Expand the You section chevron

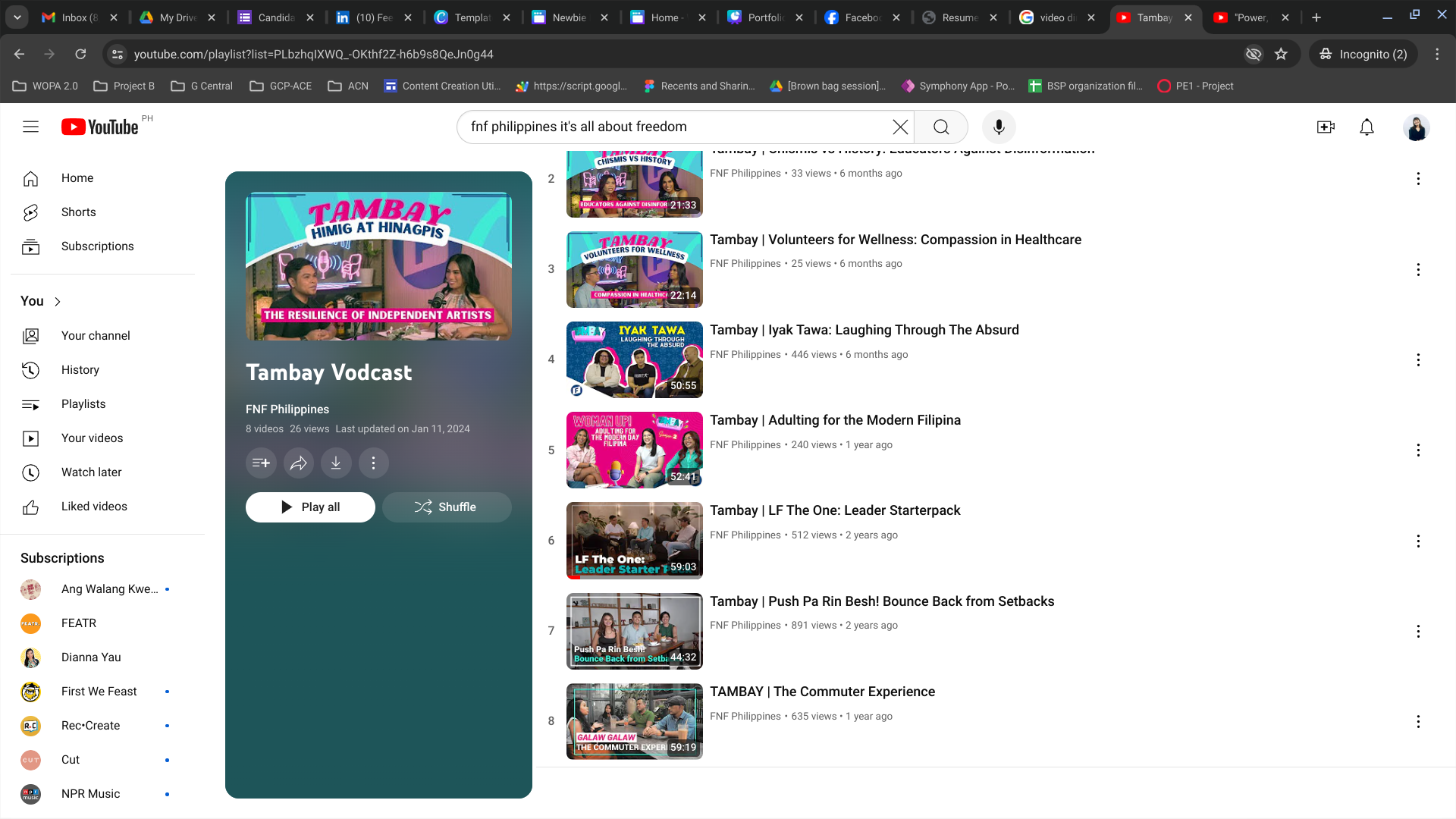click(57, 302)
